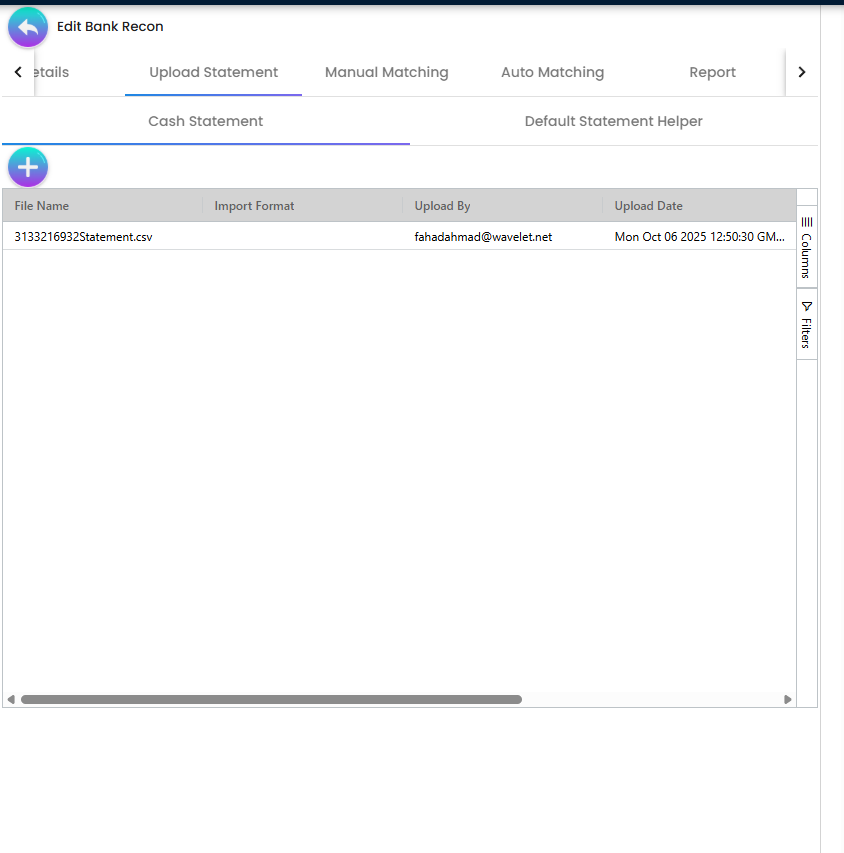Expand the Upload Date column header menu
844x853 pixels.
tap(648, 206)
